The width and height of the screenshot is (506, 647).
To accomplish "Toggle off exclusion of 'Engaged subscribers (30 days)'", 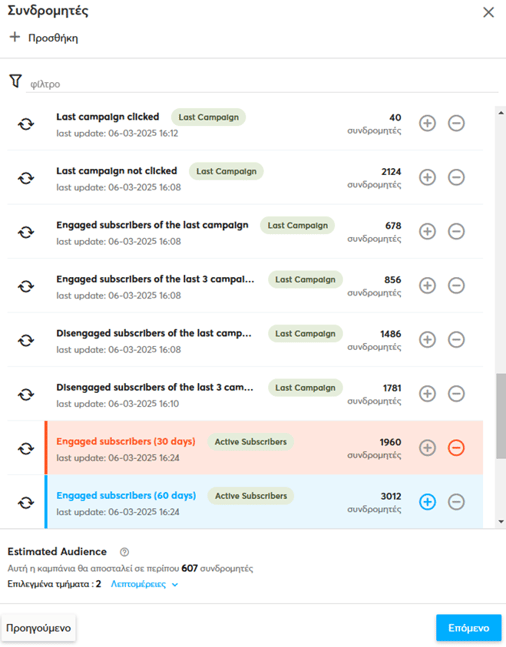I will tap(456, 448).
